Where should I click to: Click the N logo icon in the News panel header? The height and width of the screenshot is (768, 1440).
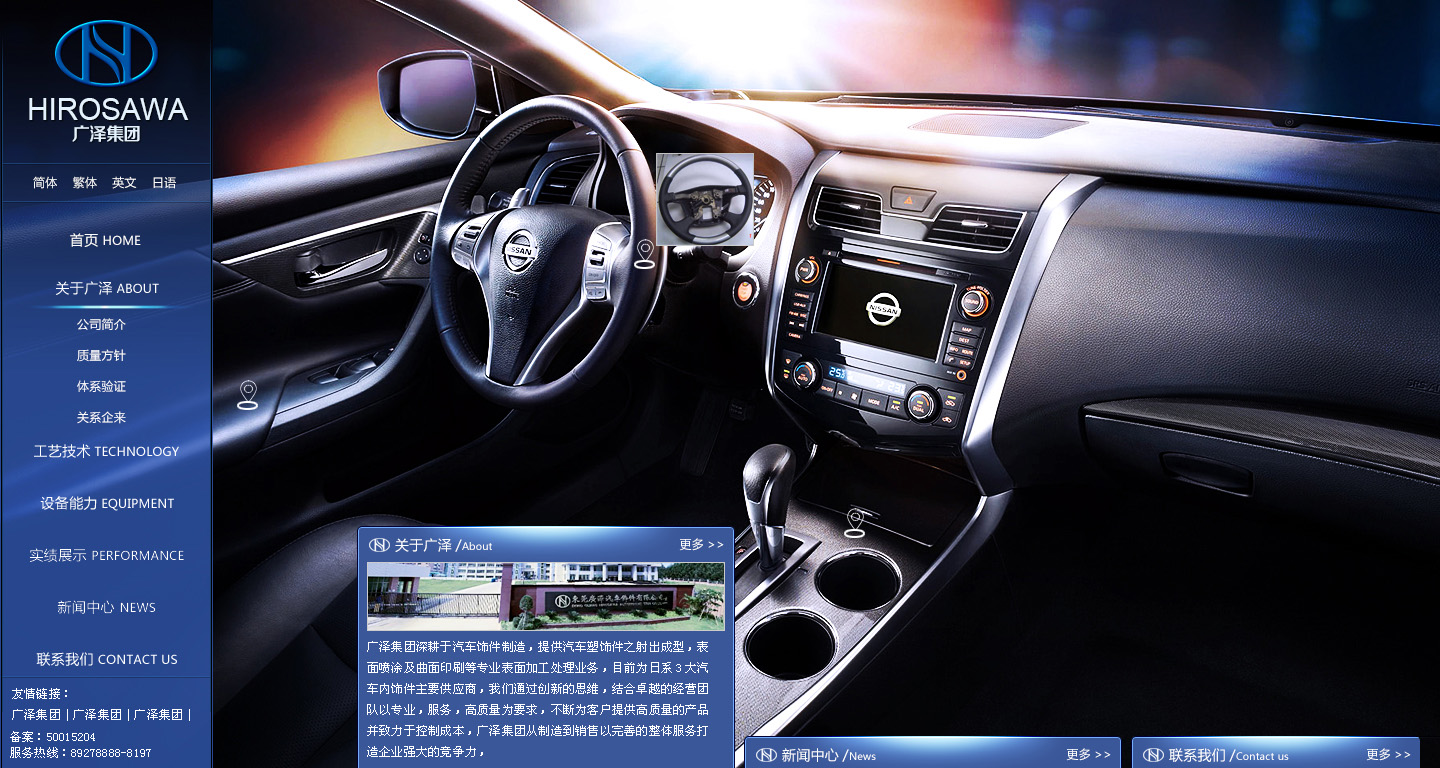tap(766, 755)
